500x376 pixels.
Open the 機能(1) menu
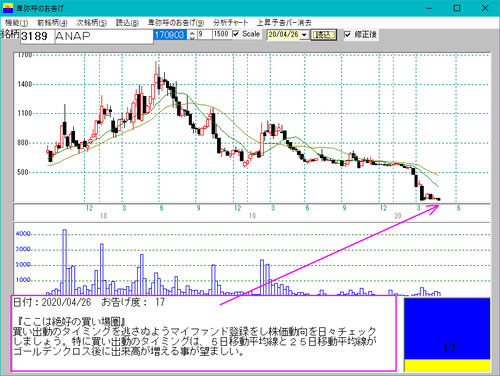[x=16, y=23]
